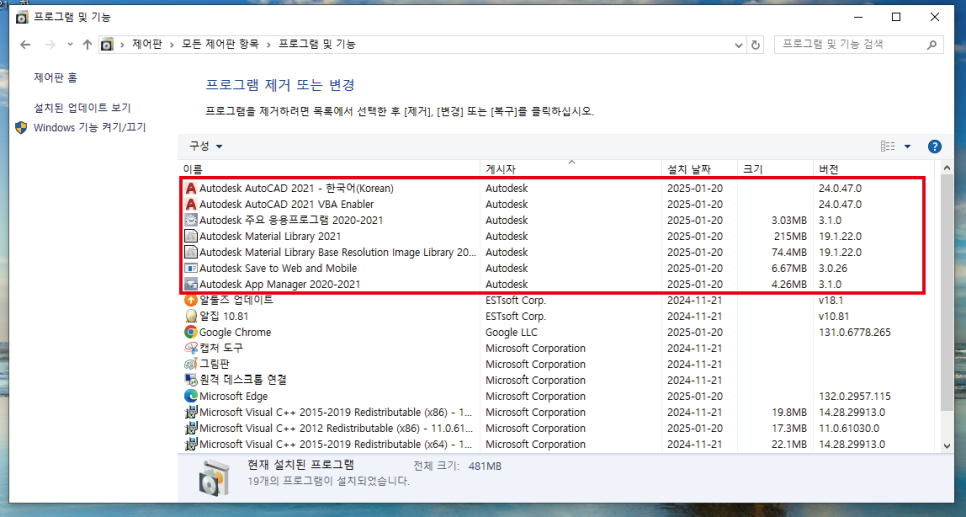Click the view options list icon
Screen dimensions: 966x517
888,147
